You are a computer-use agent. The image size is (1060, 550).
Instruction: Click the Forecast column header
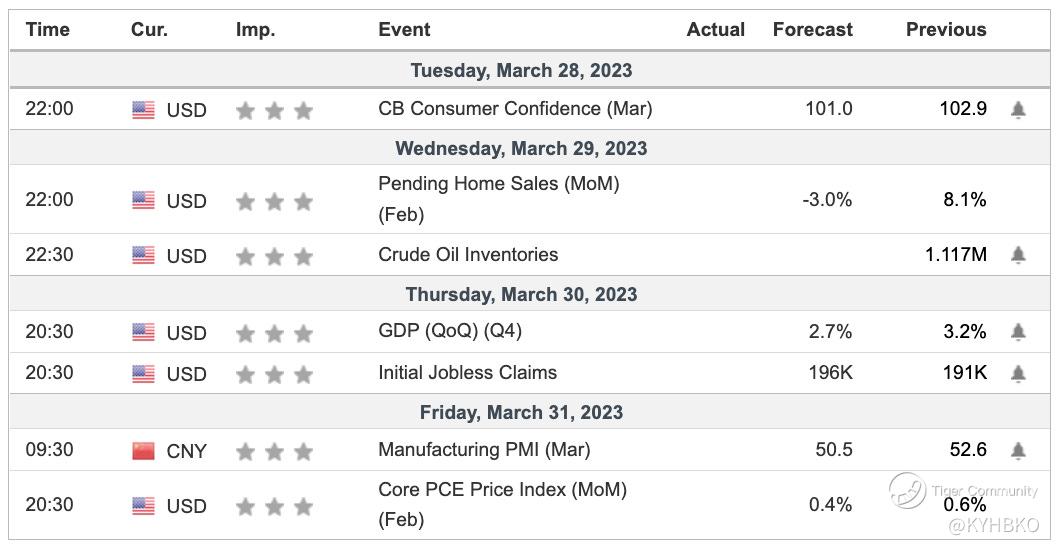coord(813,30)
